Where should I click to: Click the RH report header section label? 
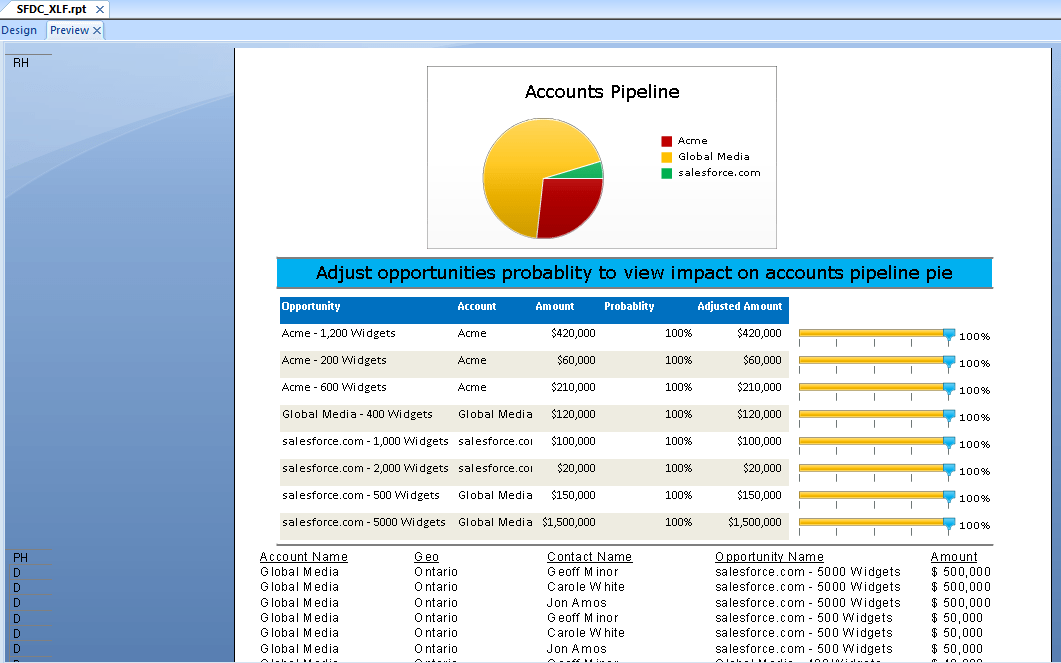point(21,63)
